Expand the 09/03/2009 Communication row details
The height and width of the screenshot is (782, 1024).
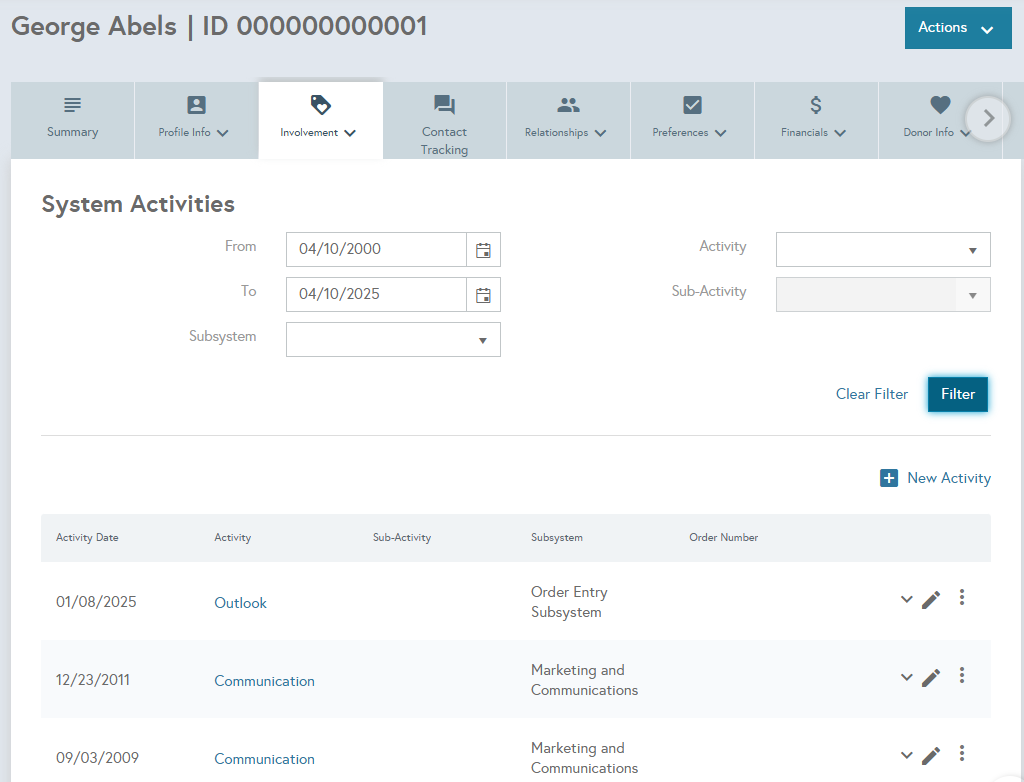906,755
